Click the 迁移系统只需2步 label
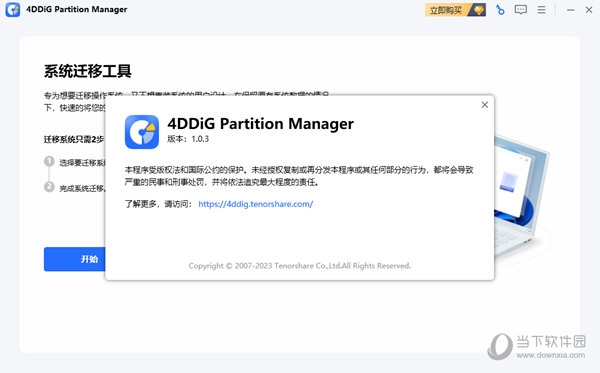 tap(74, 139)
